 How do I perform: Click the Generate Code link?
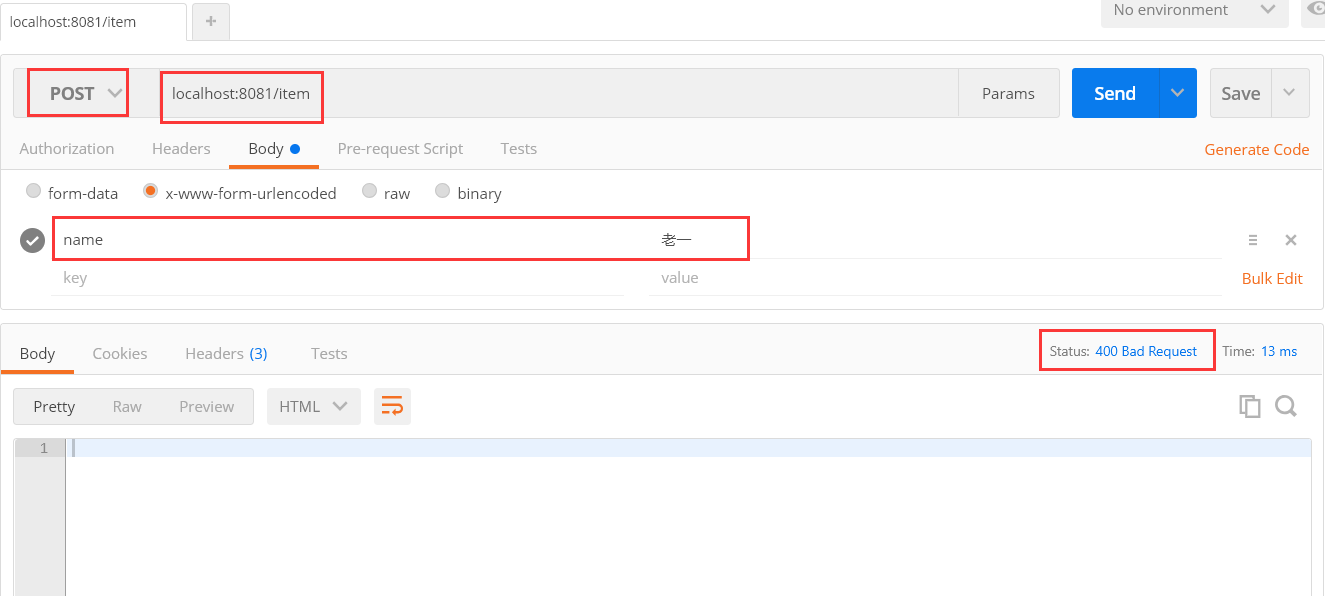point(1256,149)
